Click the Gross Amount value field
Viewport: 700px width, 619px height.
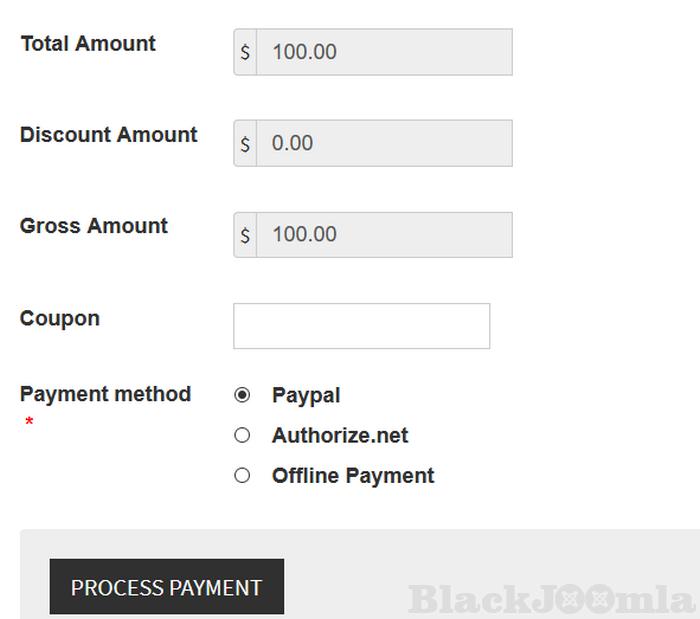384,235
